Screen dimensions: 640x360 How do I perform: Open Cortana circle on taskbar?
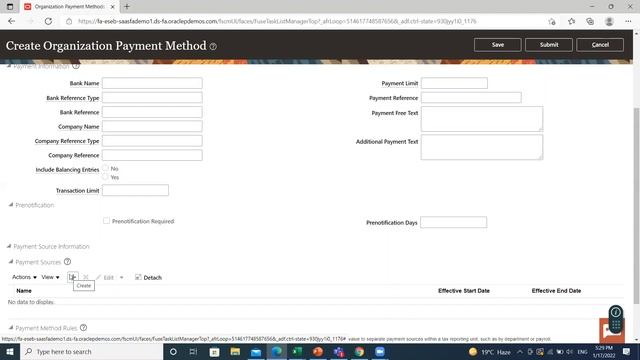click(173, 351)
